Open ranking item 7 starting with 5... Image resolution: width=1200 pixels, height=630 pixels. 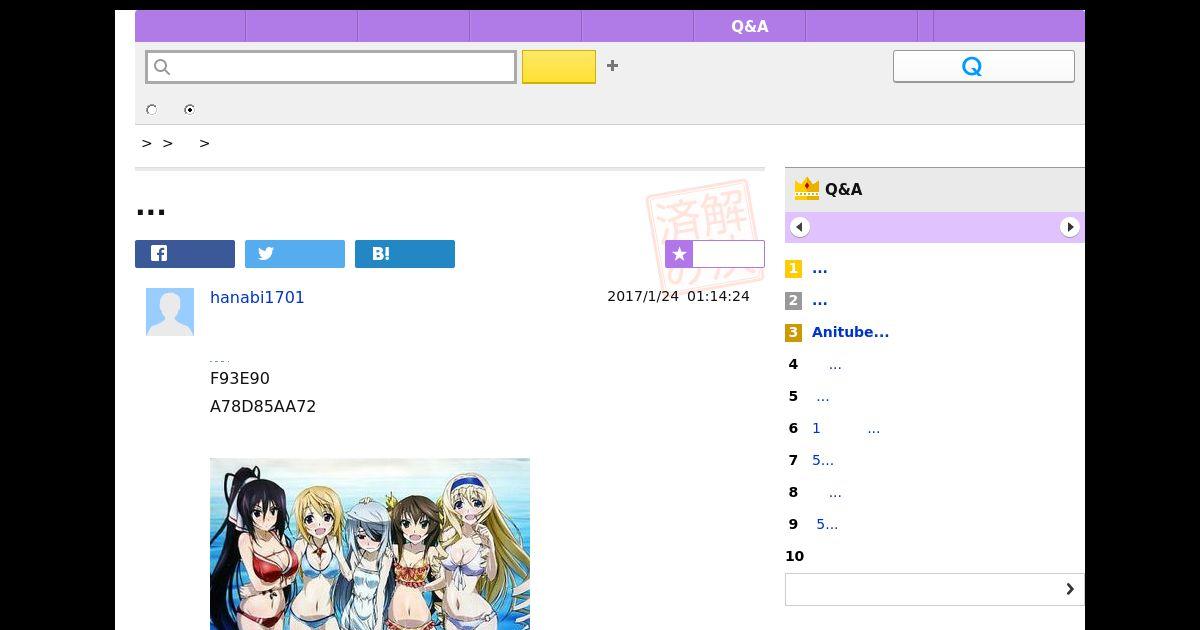[823, 461]
